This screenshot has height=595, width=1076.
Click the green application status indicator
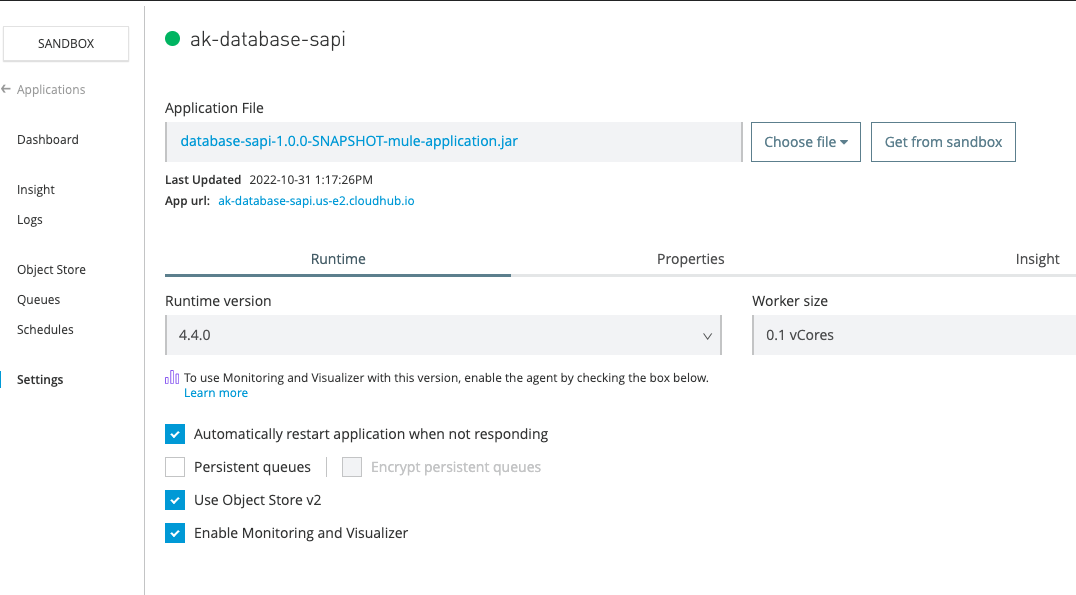[x=172, y=39]
